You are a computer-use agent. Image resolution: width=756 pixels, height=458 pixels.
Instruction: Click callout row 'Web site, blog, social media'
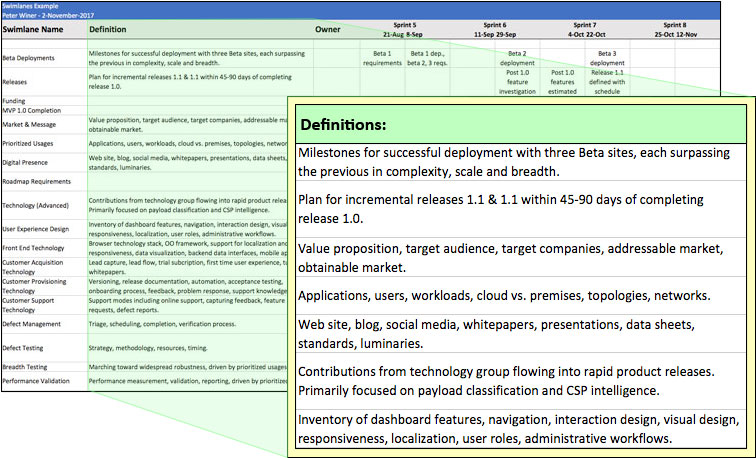point(521,334)
